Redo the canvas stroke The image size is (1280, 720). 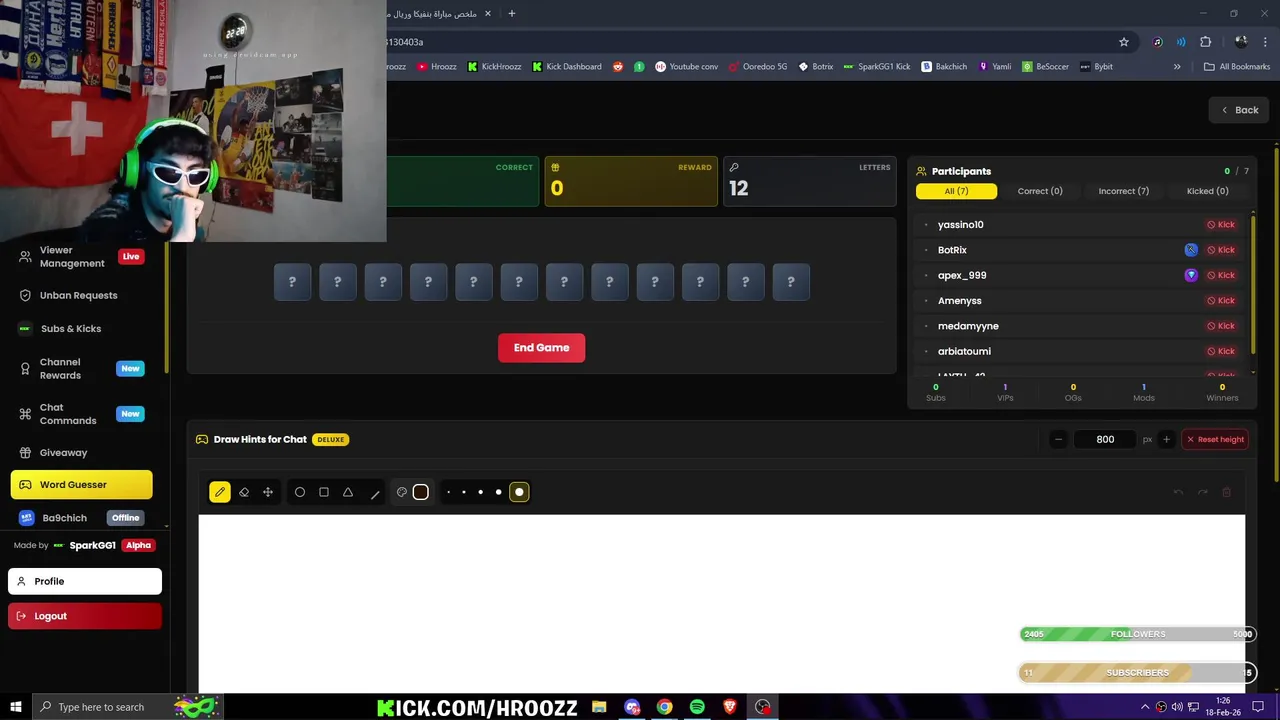coord(1202,492)
